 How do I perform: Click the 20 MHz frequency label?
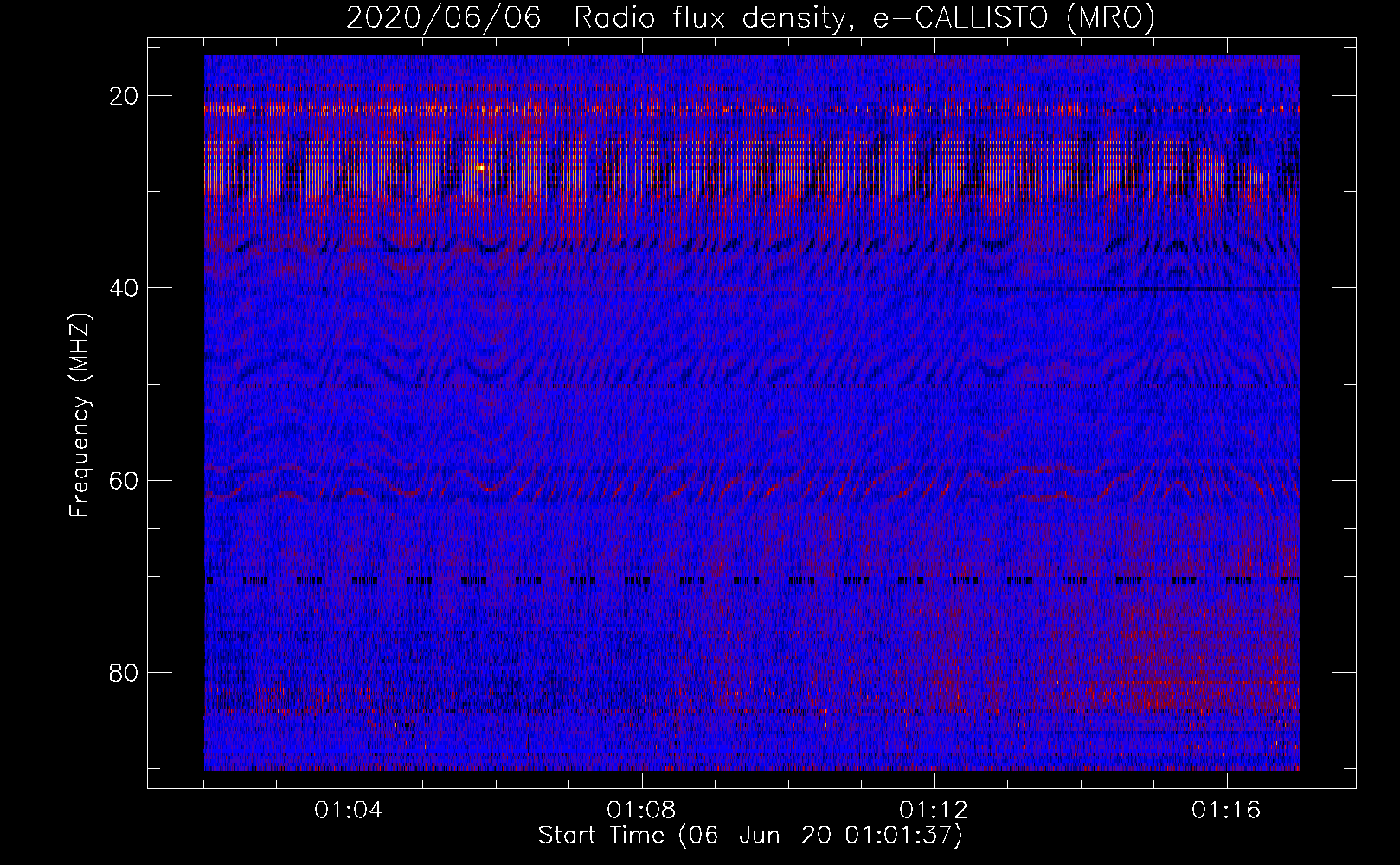pyautogui.click(x=125, y=95)
